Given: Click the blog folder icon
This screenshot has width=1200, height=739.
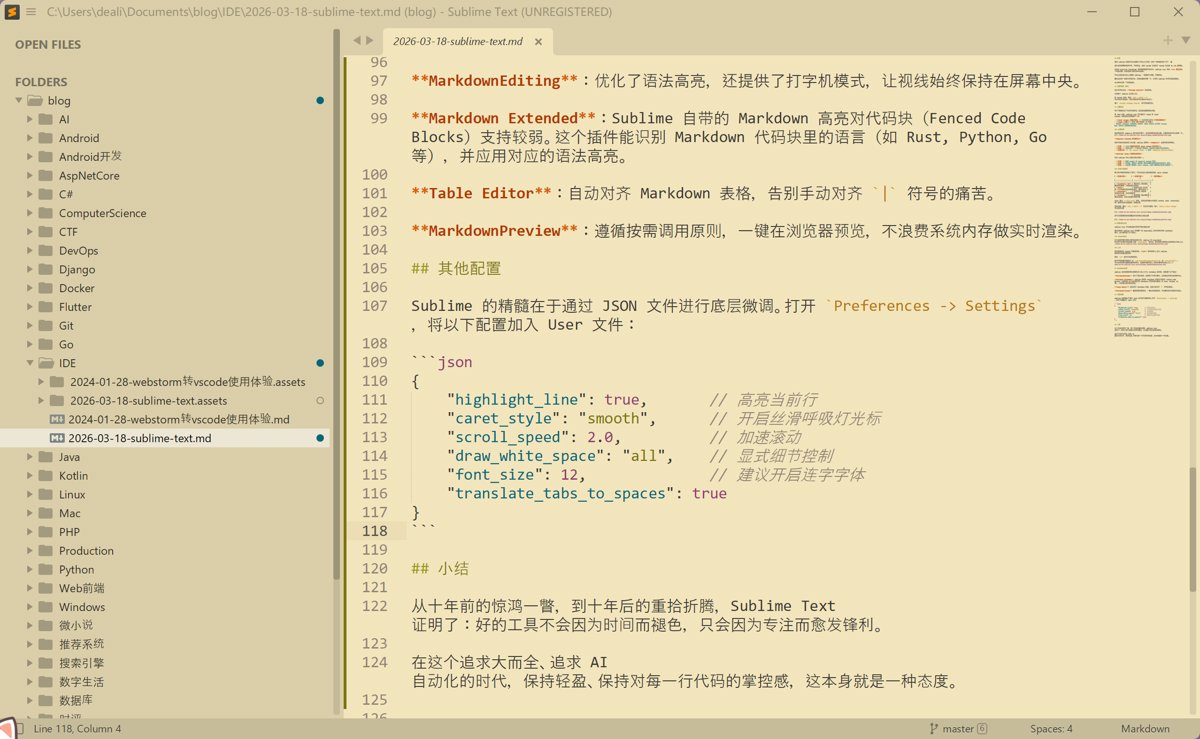Looking at the screenshot, I should [x=34, y=101].
